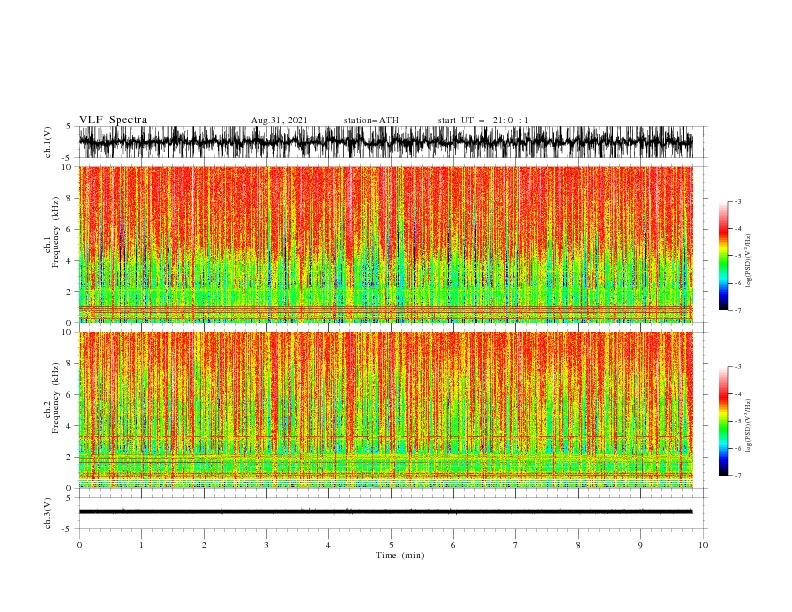Click the "ch.1(V)" waveform axis label
The image size is (792, 612).
pos(48,141)
